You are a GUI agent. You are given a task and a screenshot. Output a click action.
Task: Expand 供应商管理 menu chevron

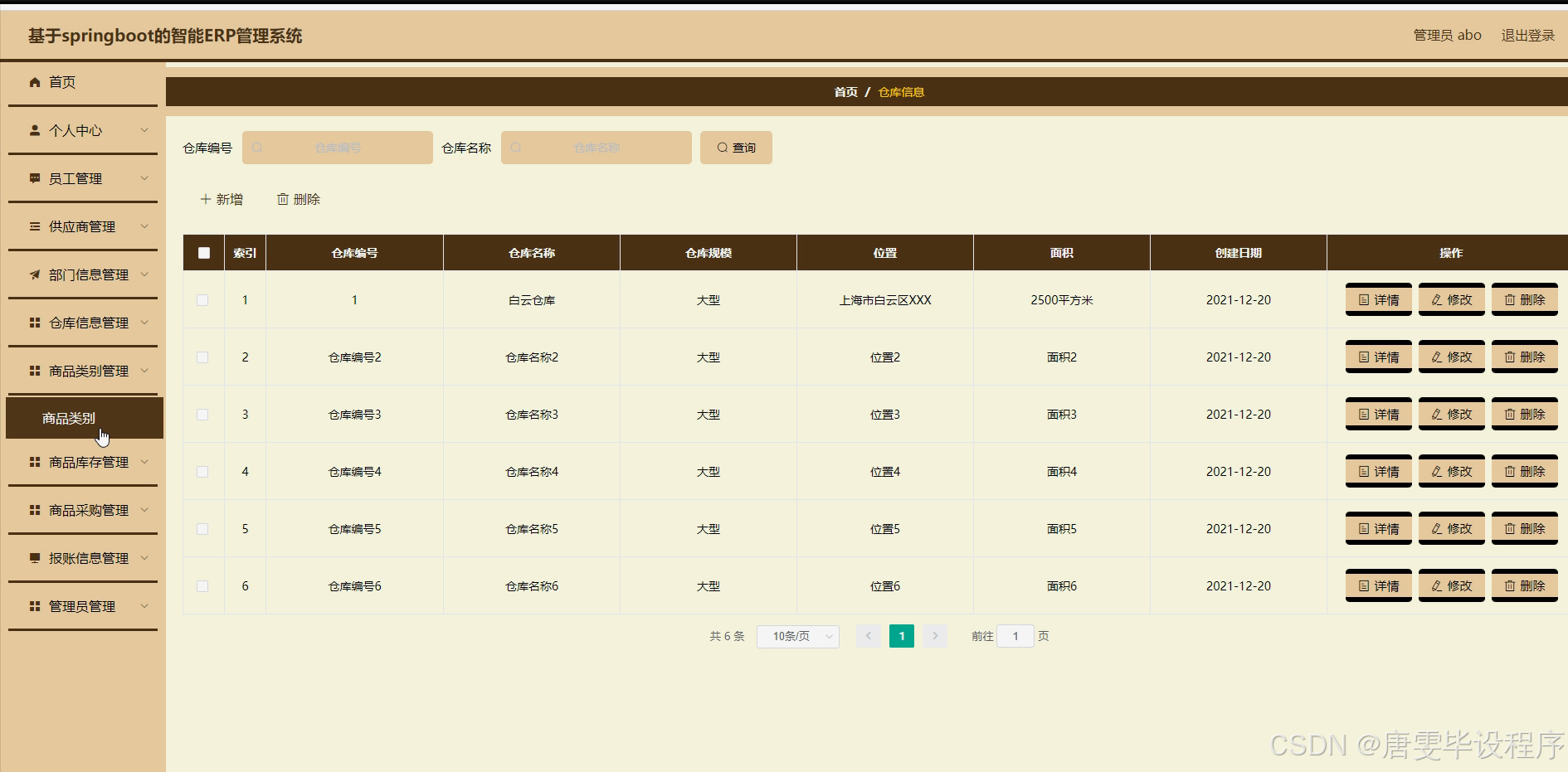point(144,226)
